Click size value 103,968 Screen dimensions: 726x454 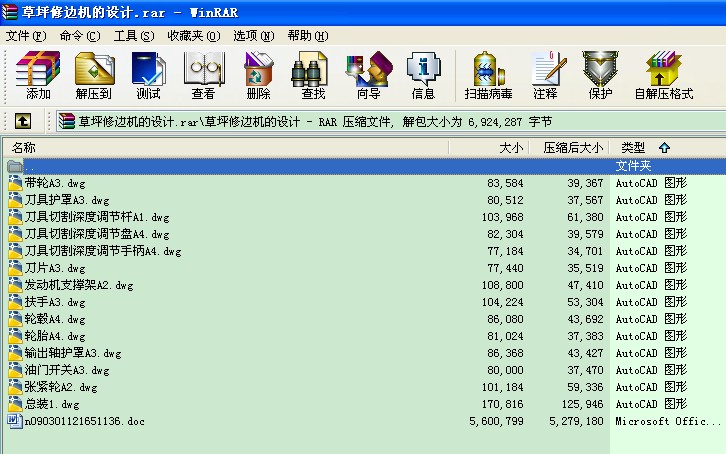pyautogui.click(x=502, y=217)
